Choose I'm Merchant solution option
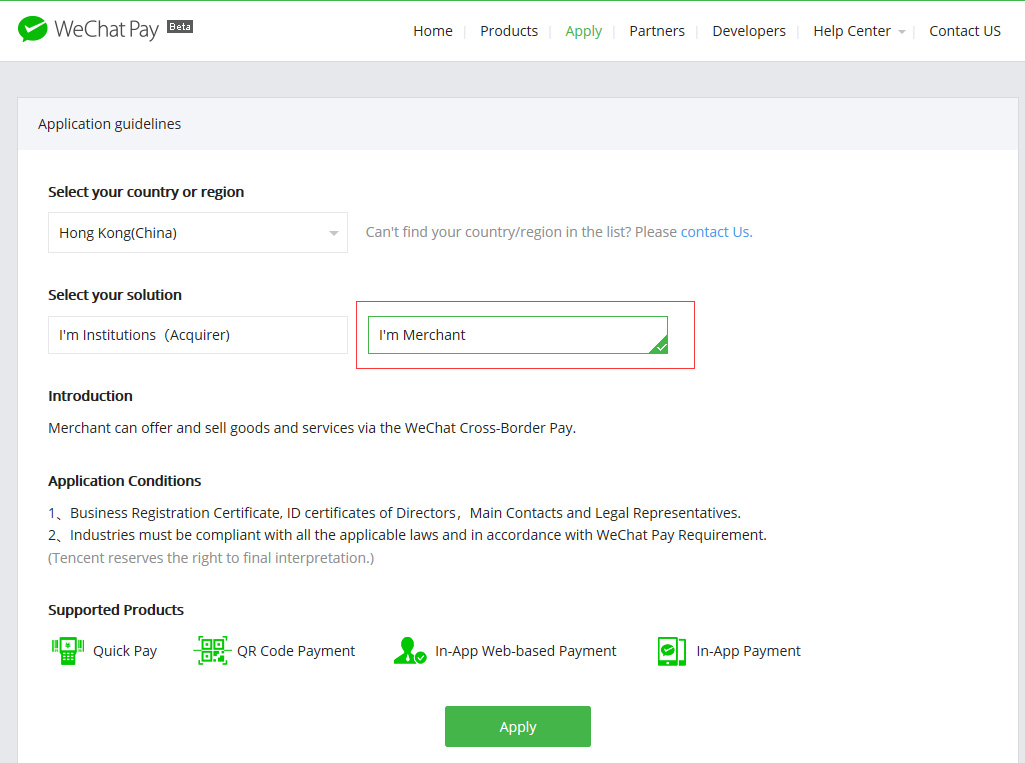 [518, 335]
